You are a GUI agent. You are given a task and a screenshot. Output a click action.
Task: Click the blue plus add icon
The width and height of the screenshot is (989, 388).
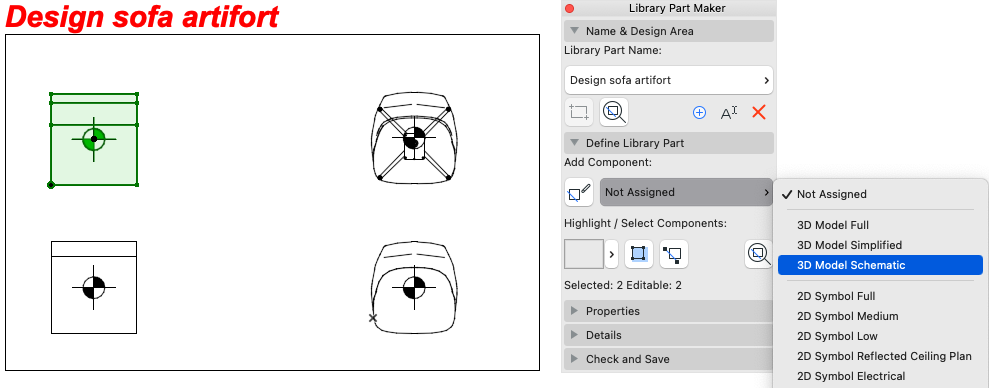click(699, 112)
